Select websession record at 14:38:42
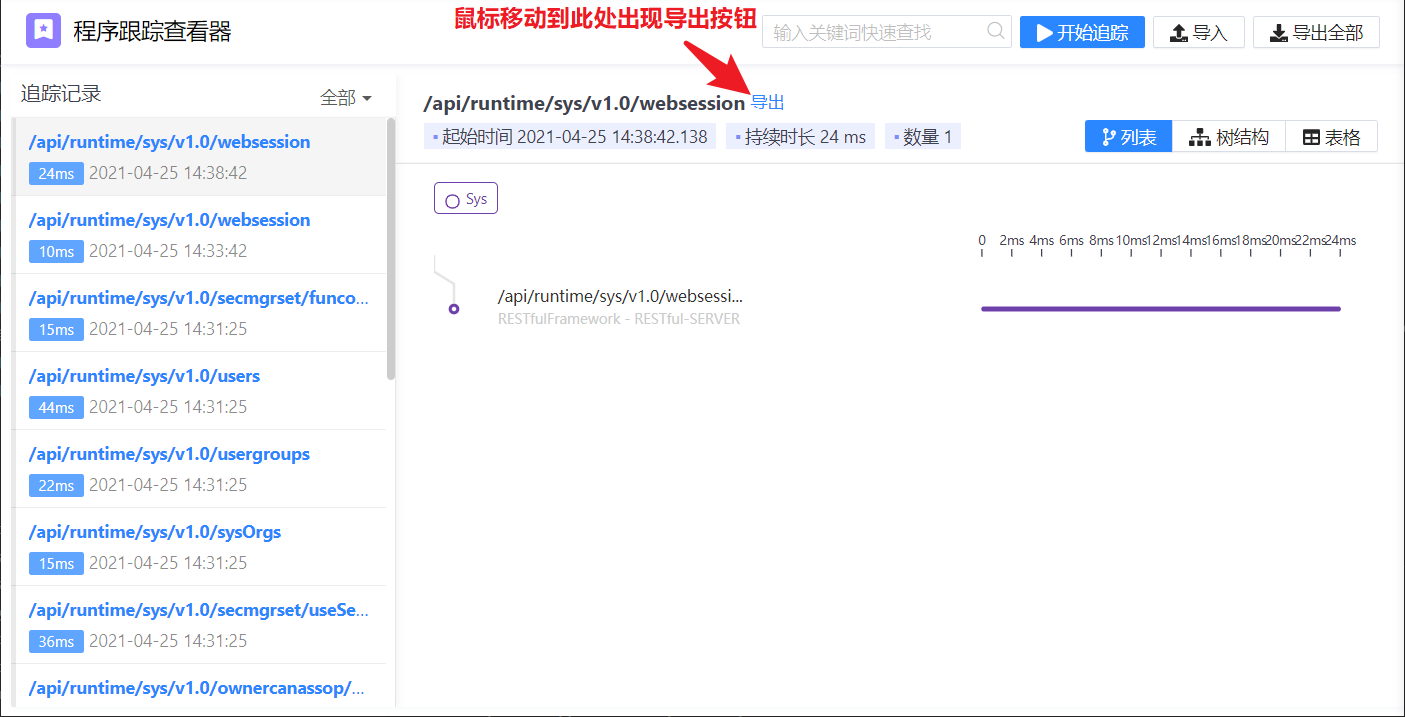The height and width of the screenshot is (717, 1405). (199, 157)
